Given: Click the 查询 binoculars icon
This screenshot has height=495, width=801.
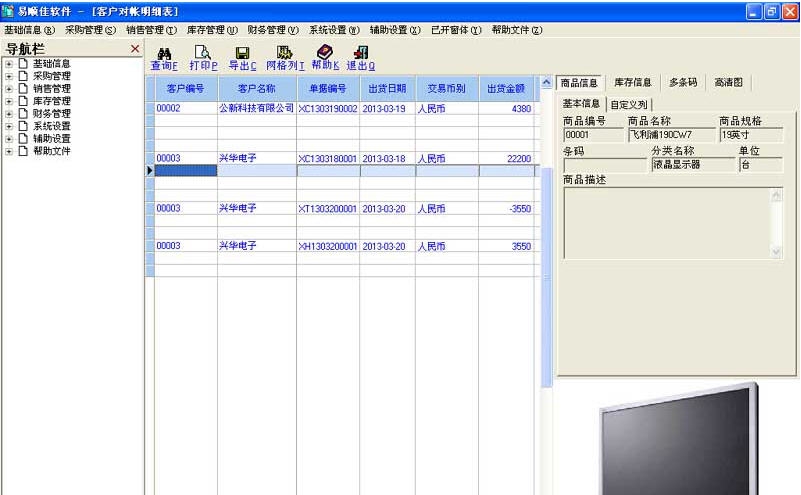Looking at the screenshot, I should pyautogui.click(x=164, y=54).
